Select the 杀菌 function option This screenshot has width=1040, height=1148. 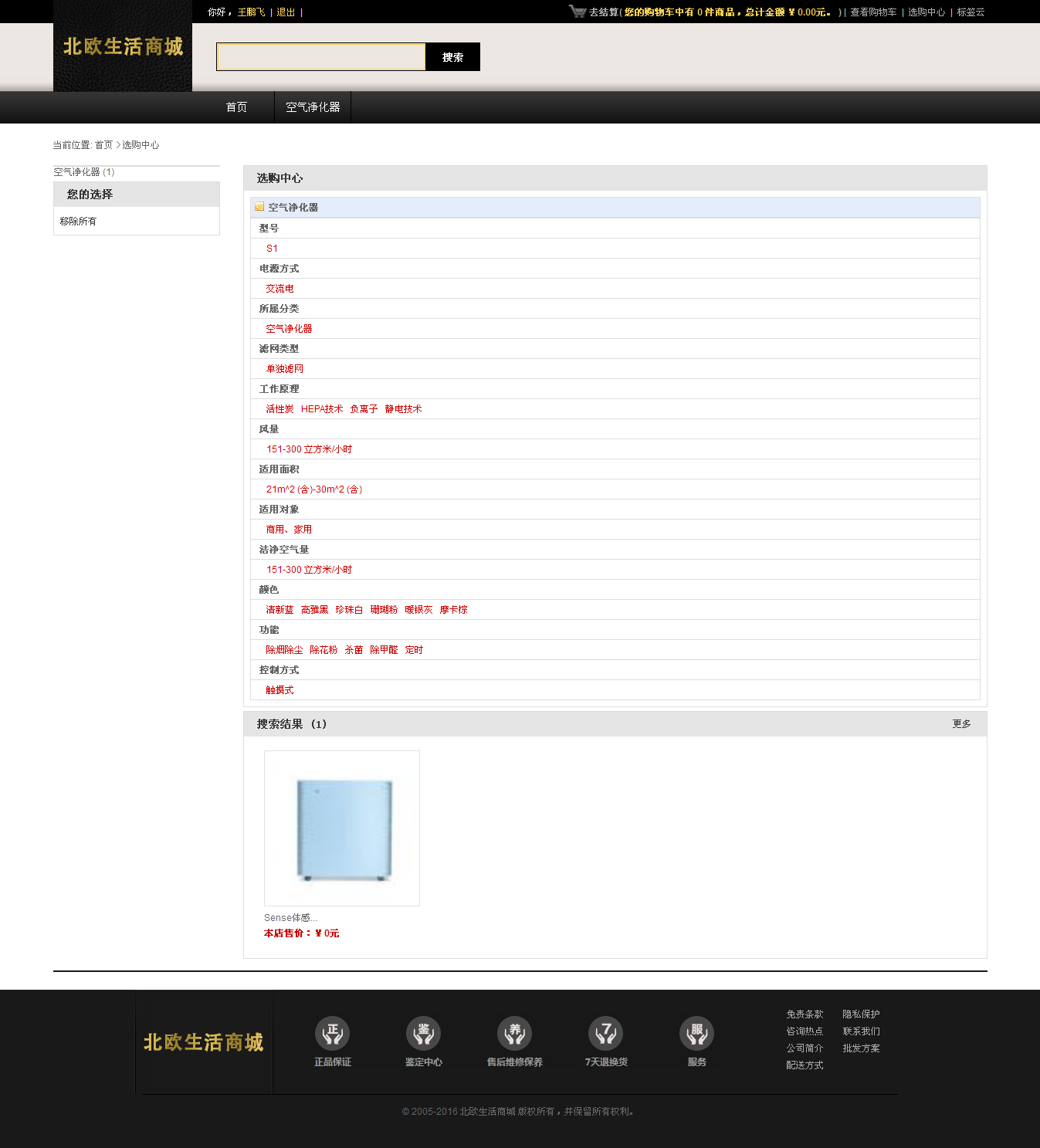pyautogui.click(x=354, y=649)
